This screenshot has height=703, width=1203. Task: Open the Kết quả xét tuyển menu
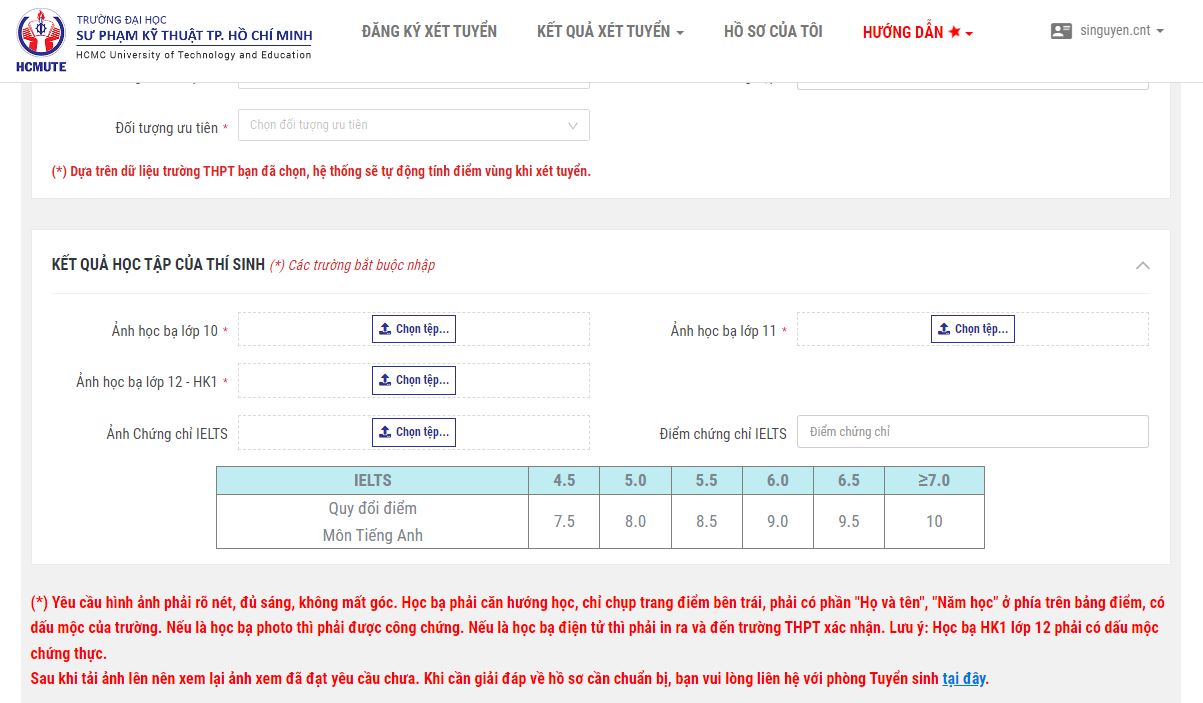(610, 32)
